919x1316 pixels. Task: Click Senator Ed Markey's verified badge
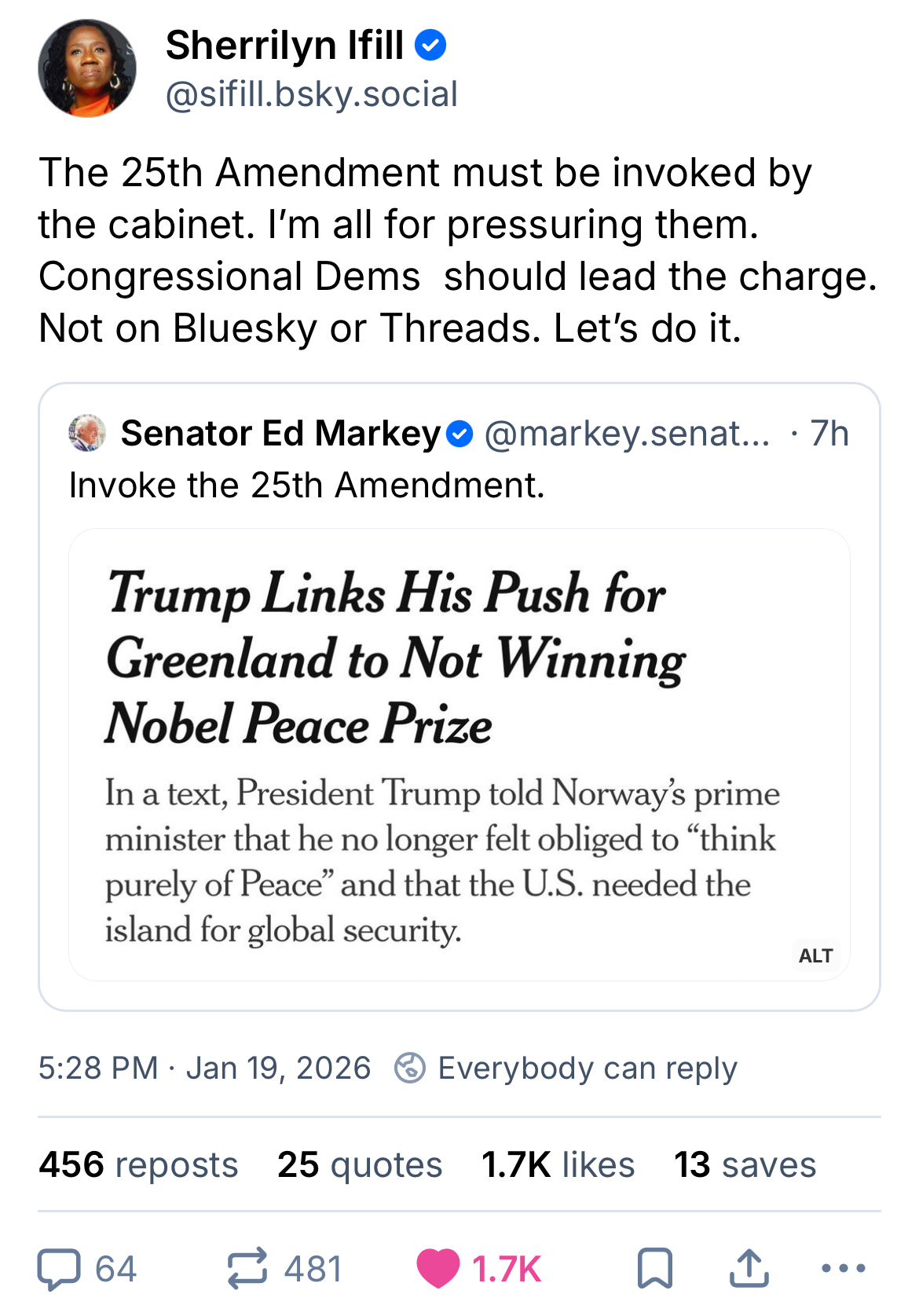(x=459, y=434)
